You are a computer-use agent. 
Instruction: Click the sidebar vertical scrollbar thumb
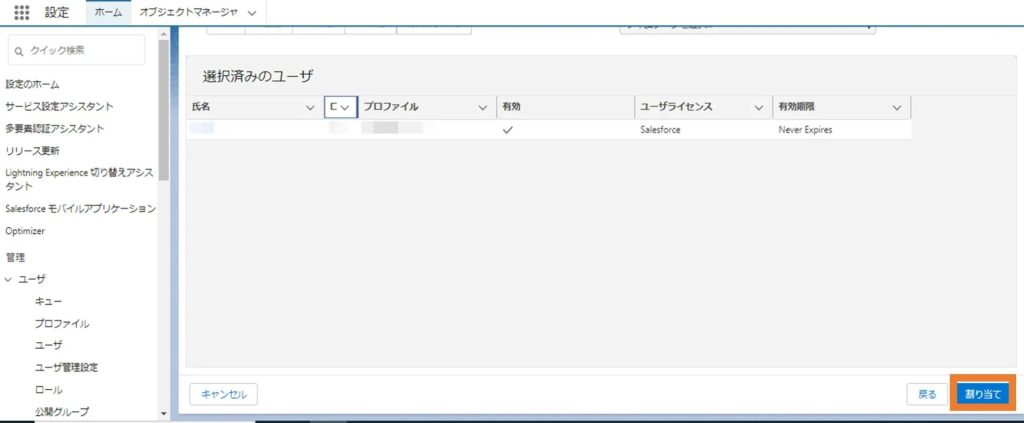163,110
